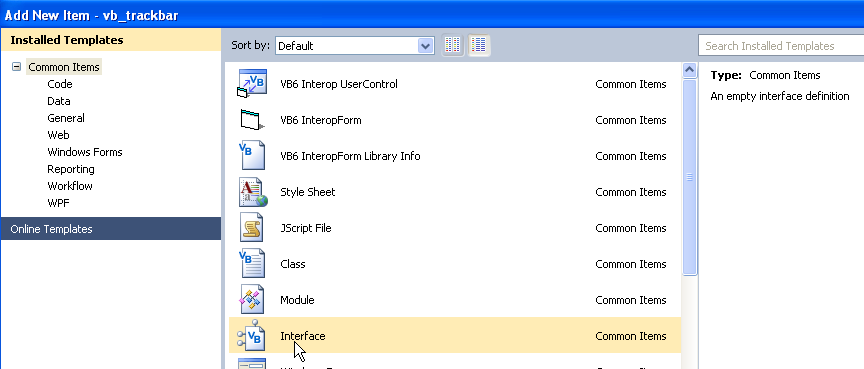Click the 'Interface' template name

303,336
